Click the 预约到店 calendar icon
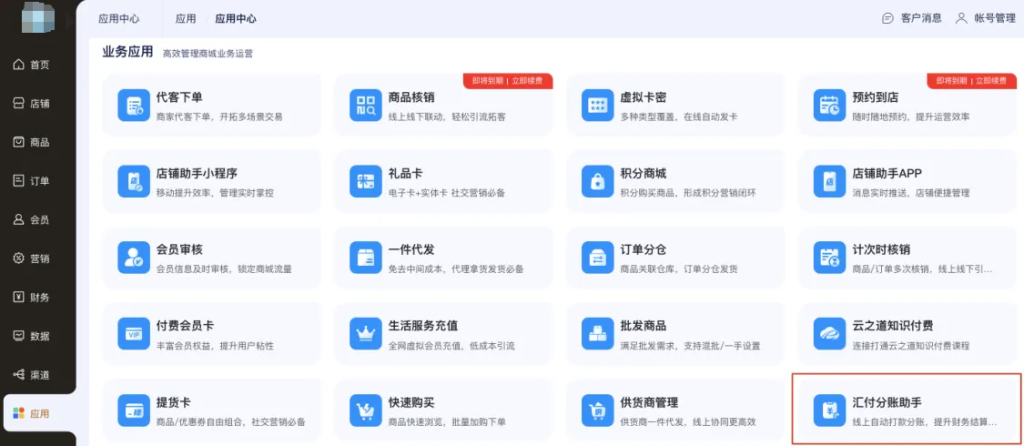 pos(829,105)
